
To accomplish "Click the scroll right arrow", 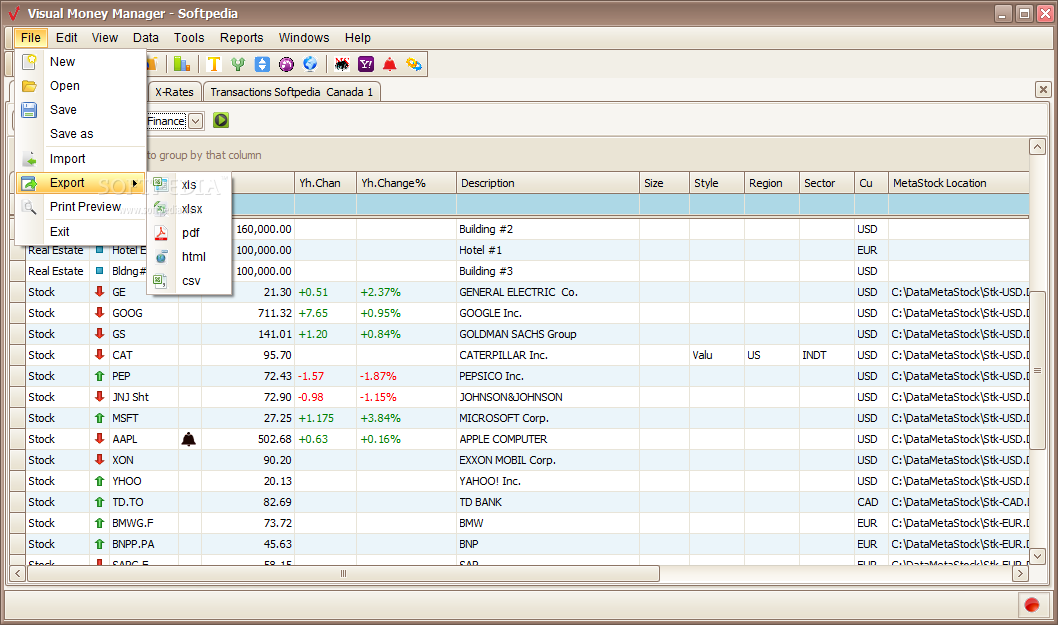I will 1020,573.
